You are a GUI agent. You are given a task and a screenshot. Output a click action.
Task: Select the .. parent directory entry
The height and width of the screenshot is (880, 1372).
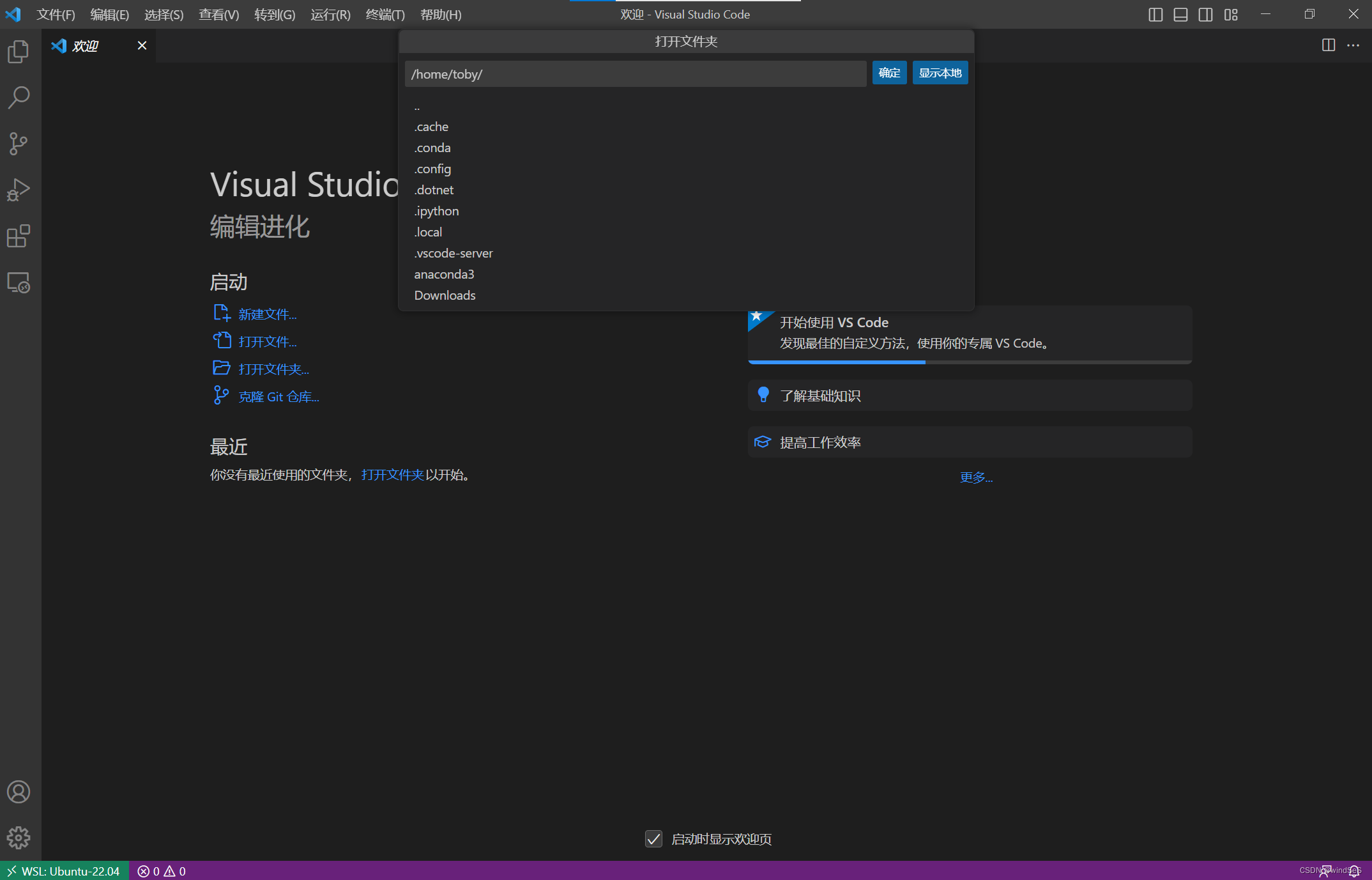pyautogui.click(x=686, y=106)
